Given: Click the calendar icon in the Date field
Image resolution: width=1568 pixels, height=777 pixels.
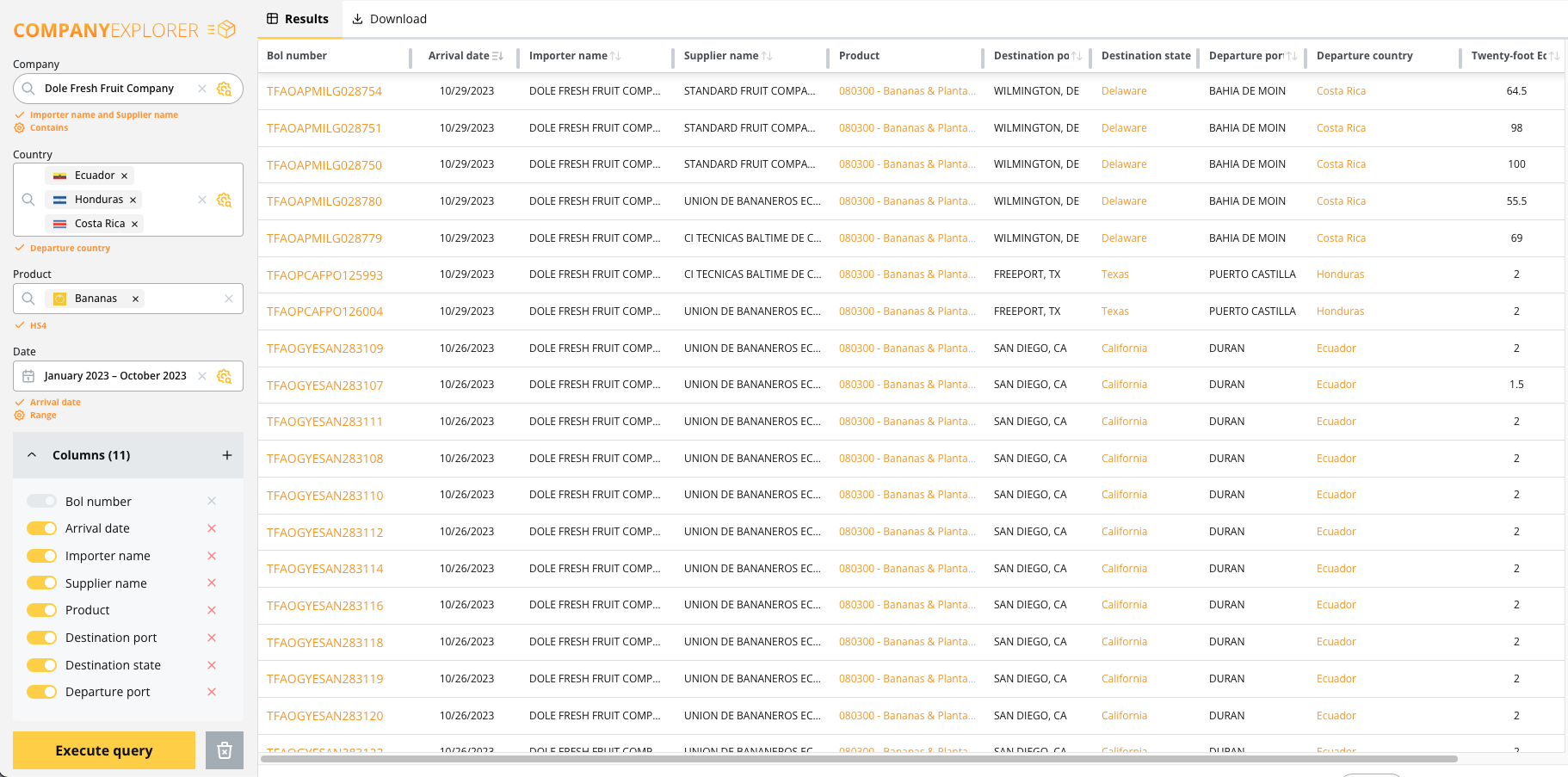Looking at the screenshot, I should pyautogui.click(x=30, y=376).
